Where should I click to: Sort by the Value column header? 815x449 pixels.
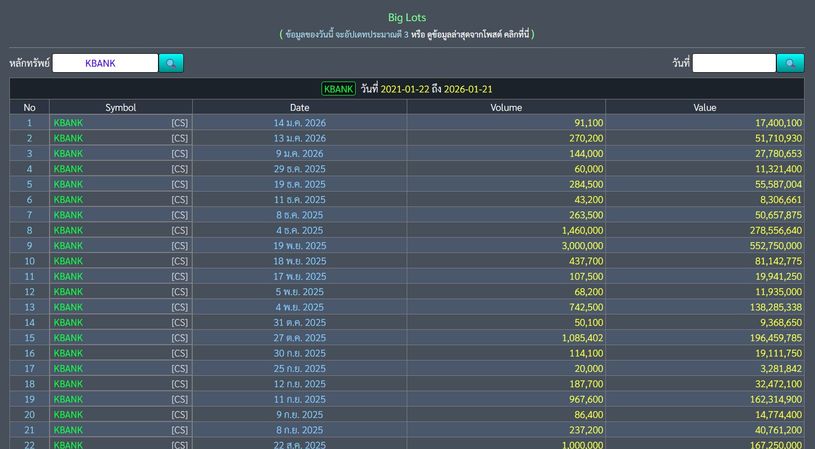coord(704,107)
